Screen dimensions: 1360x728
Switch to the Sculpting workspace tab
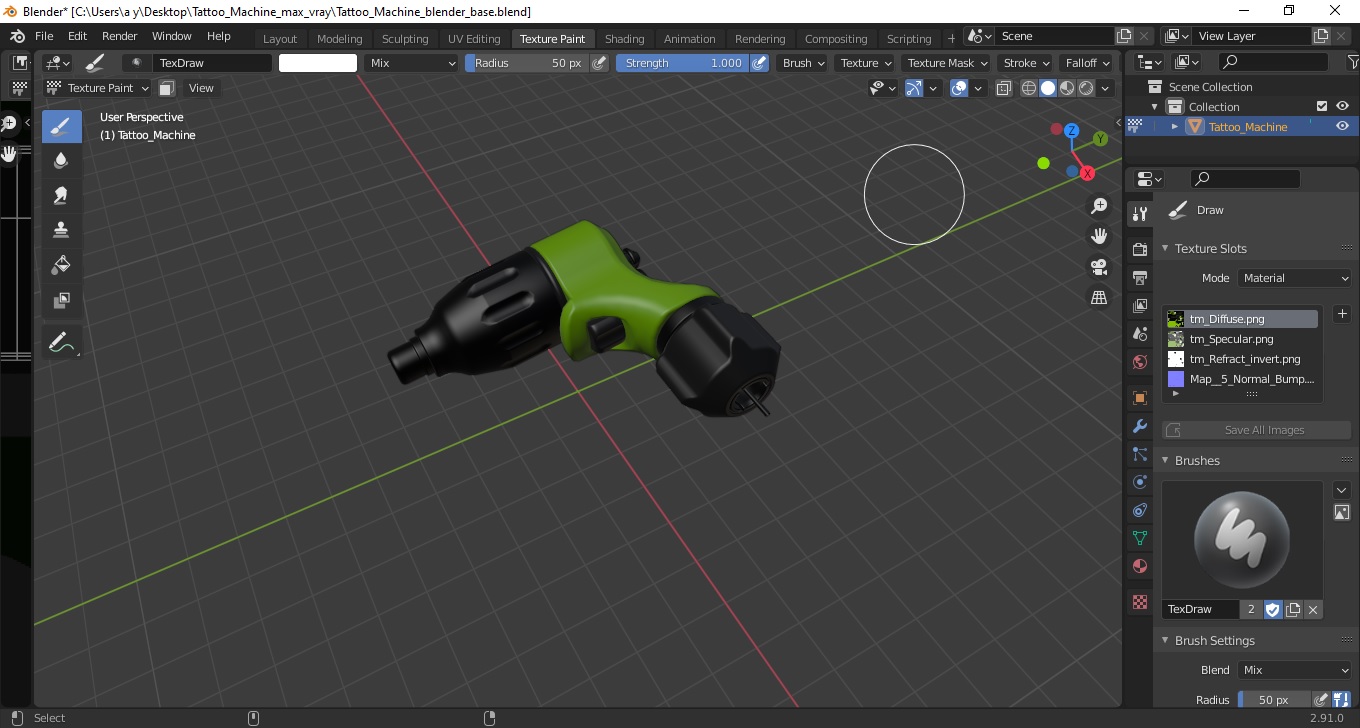(405, 39)
